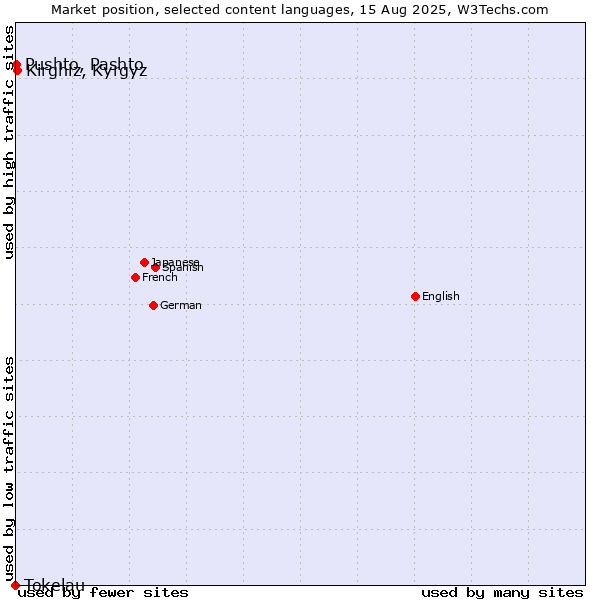
Task: Click the 'French' label text
Action: click(160, 277)
